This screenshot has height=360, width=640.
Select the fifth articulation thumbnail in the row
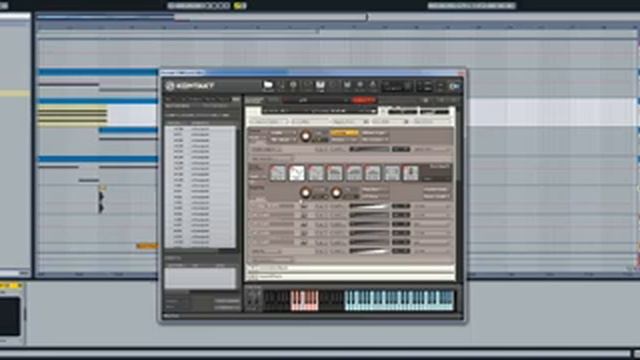(354, 173)
